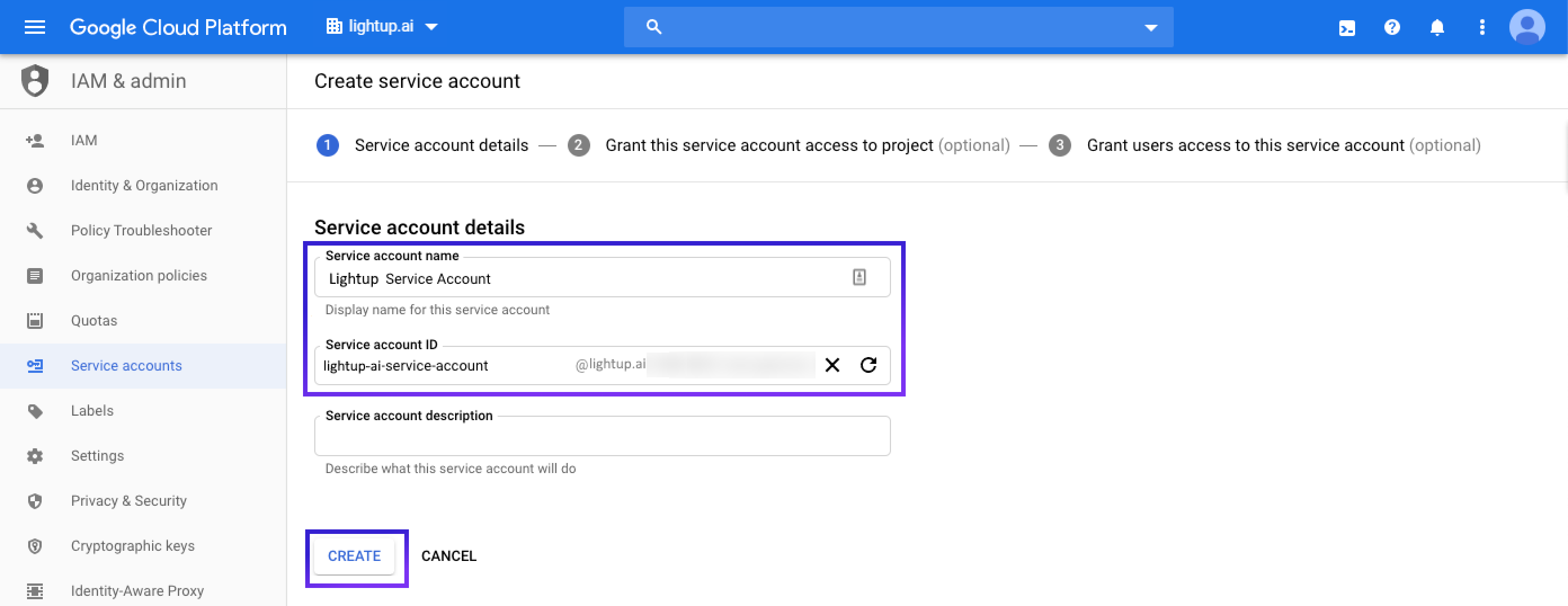Open the three-dot more options menu
Viewport: 1568px width, 606px height.
click(x=1482, y=28)
